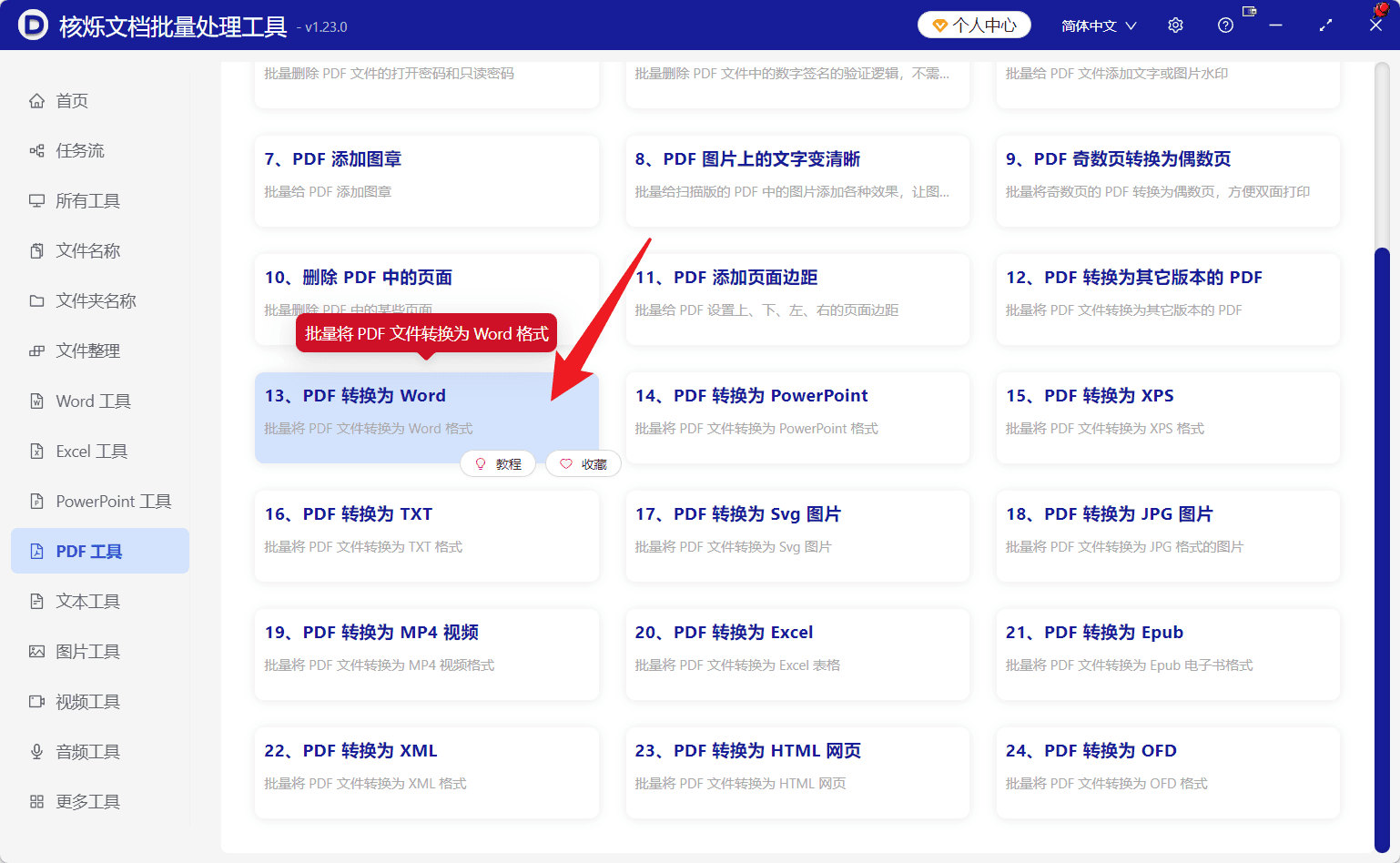Click the microphone icon beside 音频工具
This screenshot has width=1400, height=863.
coord(36,752)
